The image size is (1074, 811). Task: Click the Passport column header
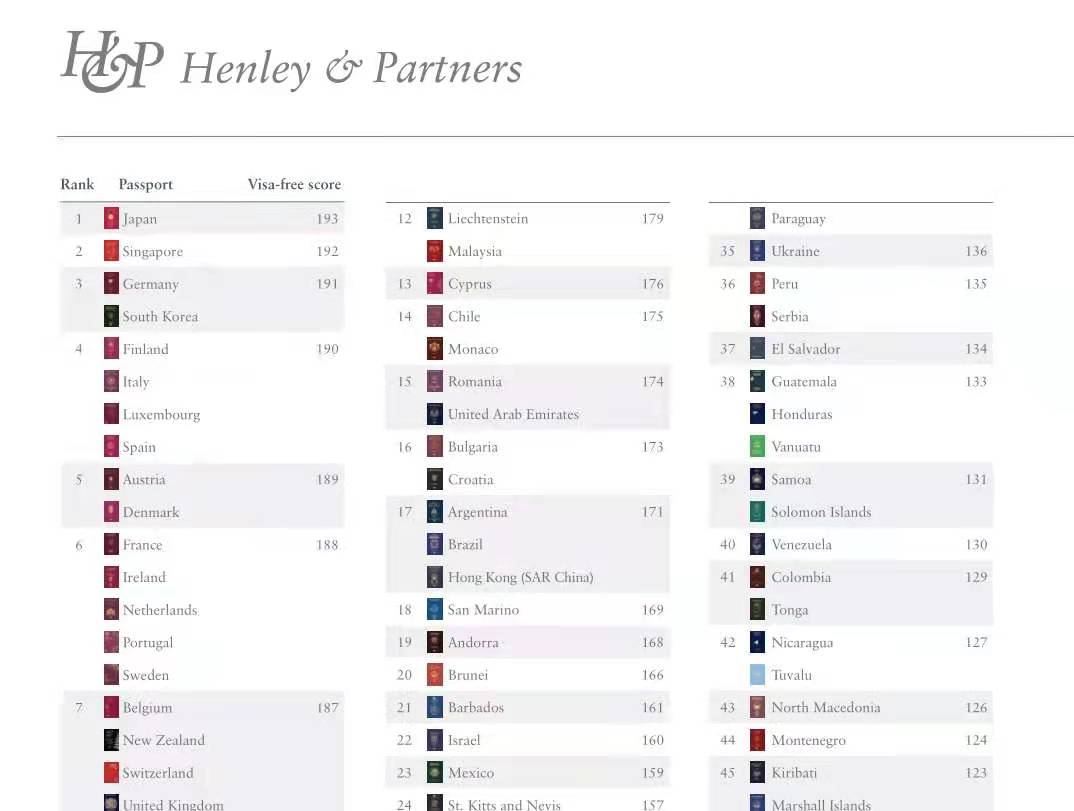click(x=146, y=185)
